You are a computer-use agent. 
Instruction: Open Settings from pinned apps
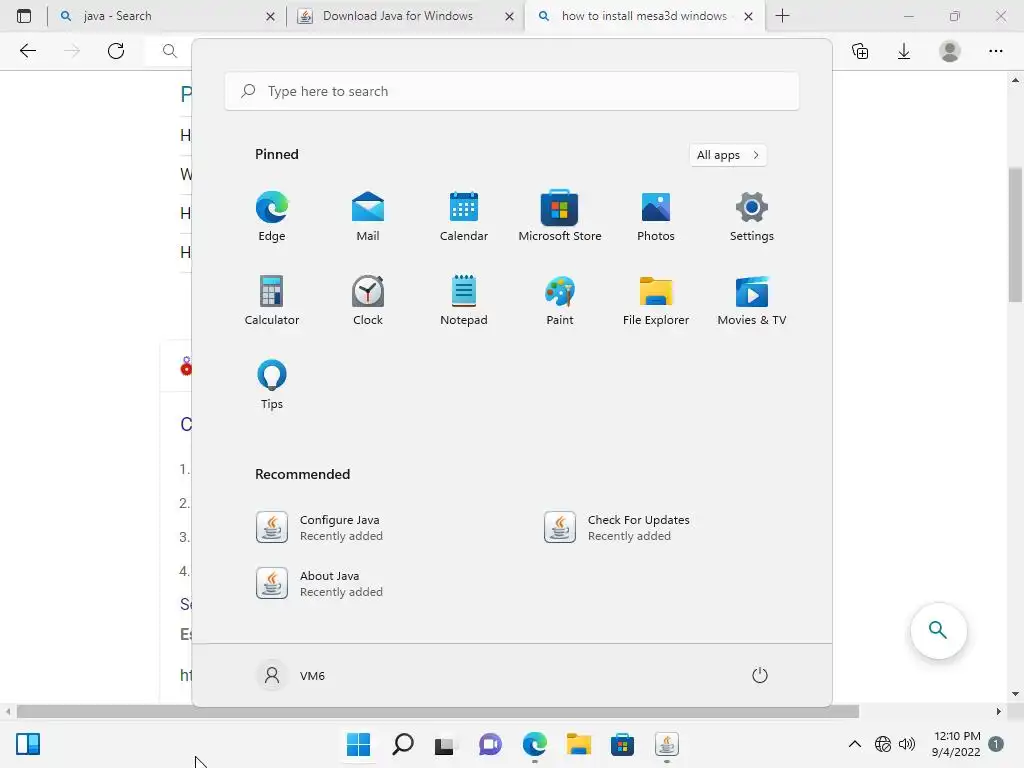tap(752, 216)
